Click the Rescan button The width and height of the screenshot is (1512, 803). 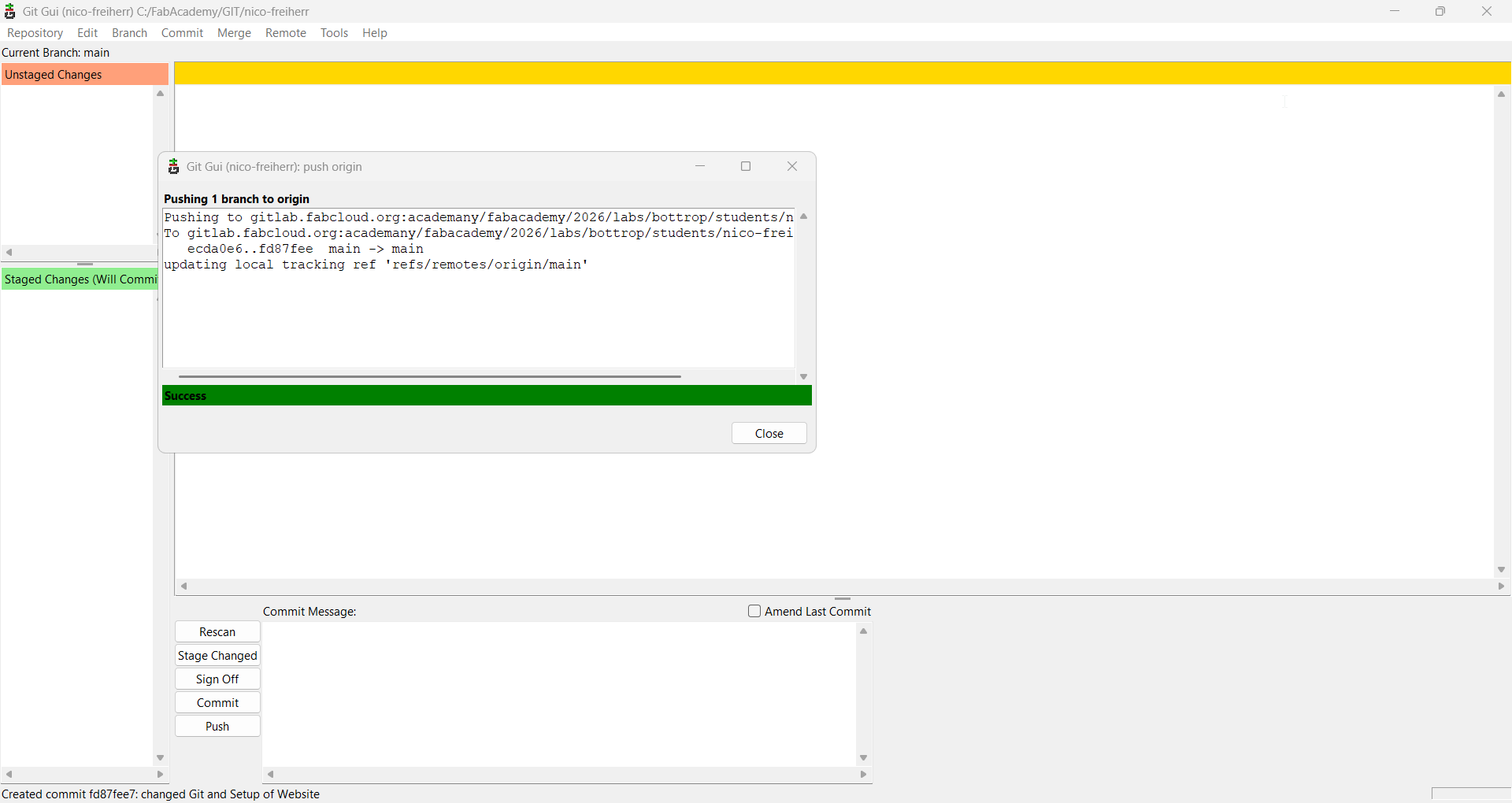(217, 632)
